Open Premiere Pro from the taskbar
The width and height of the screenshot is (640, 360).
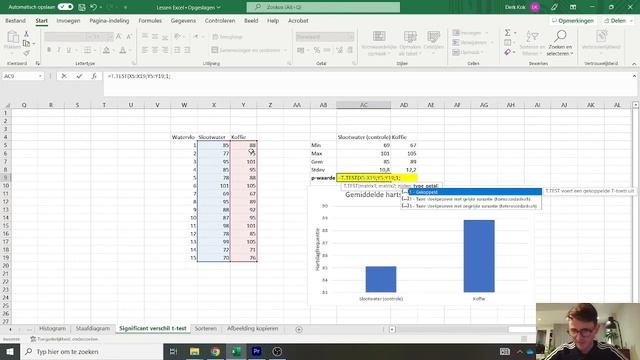(256, 351)
